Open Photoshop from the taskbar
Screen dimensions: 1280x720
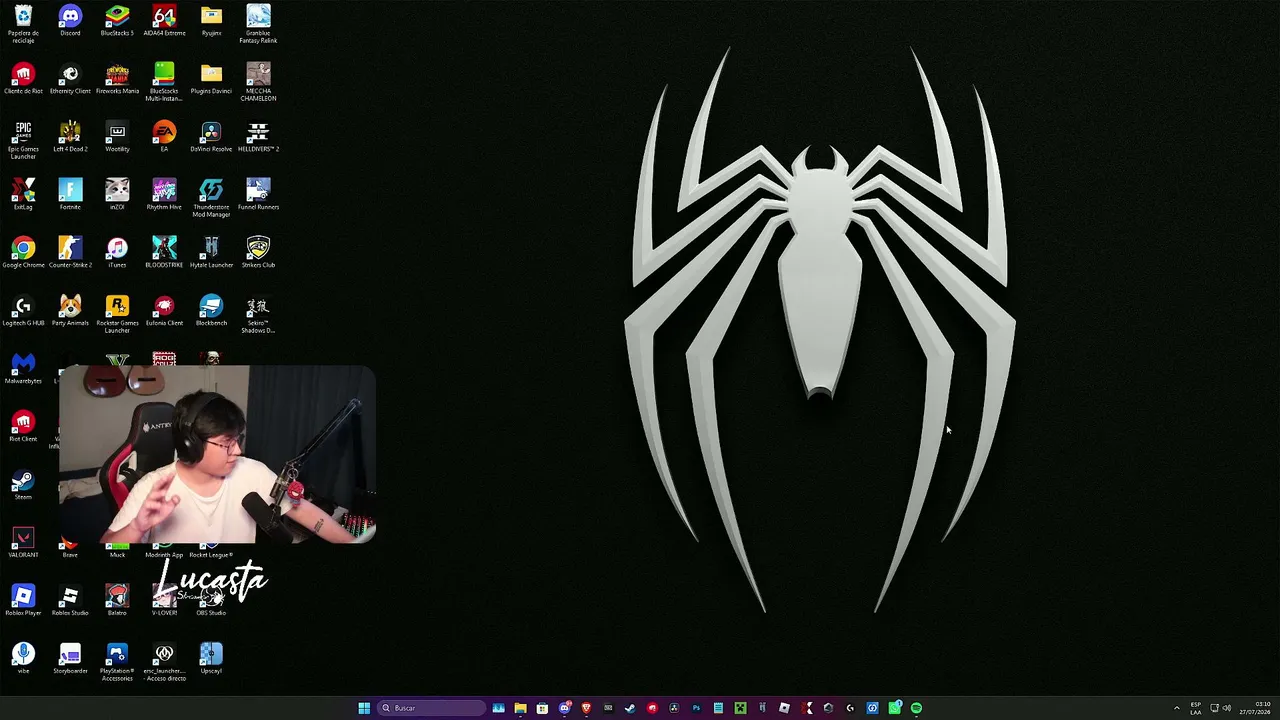(x=696, y=708)
